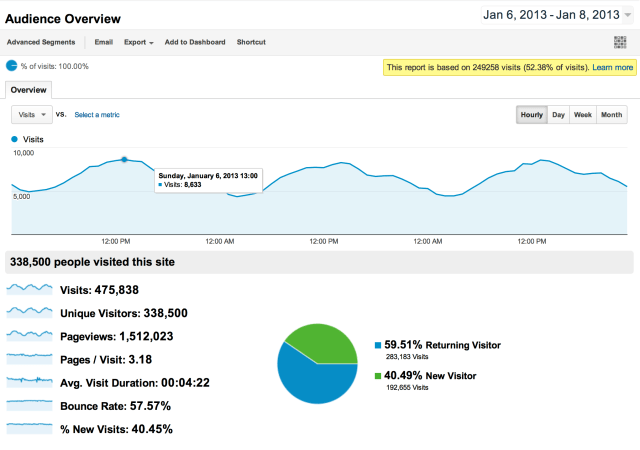Select the Overview tab

29,90
